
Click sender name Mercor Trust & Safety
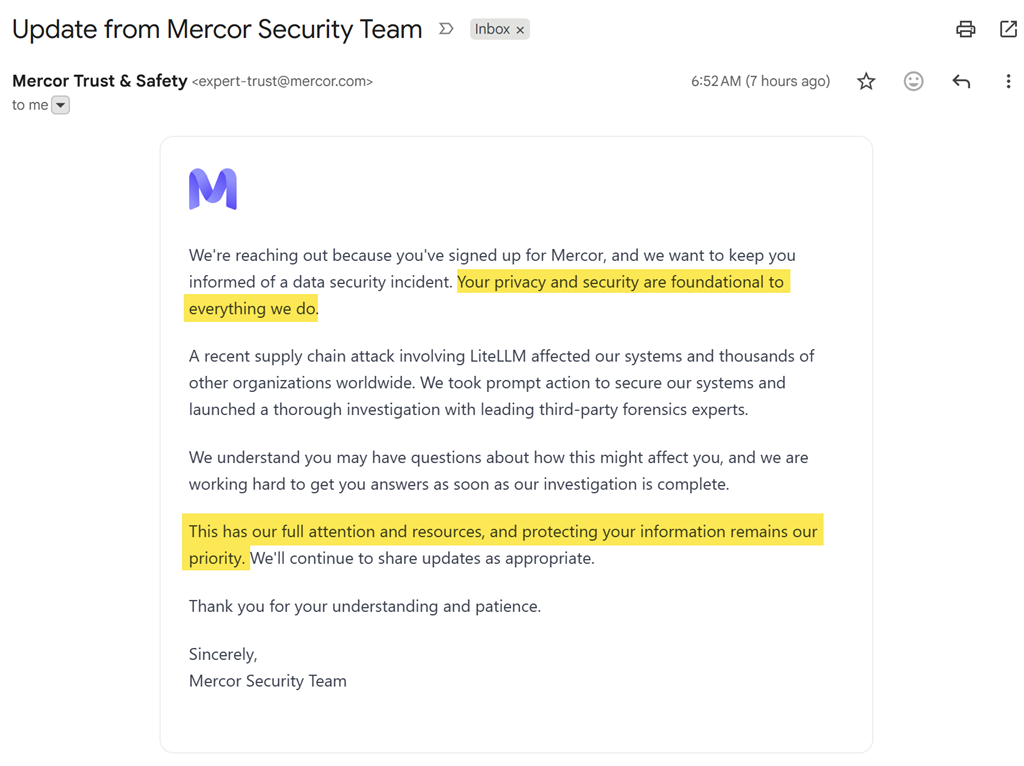click(x=99, y=81)
